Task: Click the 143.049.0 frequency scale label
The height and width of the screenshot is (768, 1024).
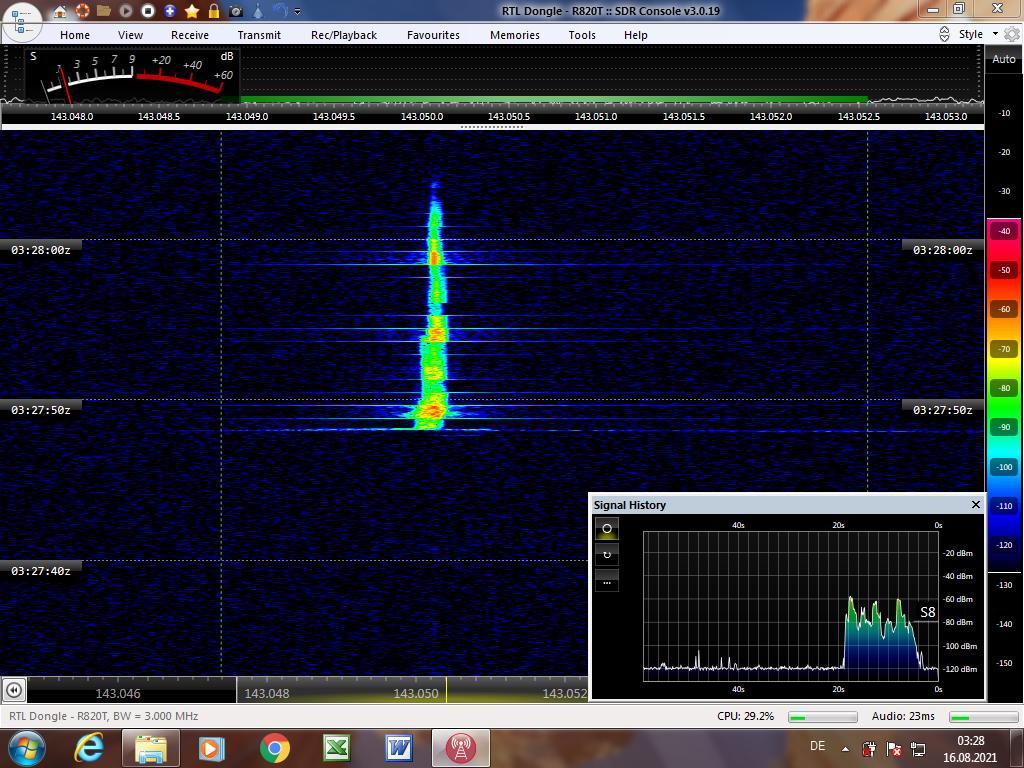Action: pyautogui.click(x=247, y=116)
